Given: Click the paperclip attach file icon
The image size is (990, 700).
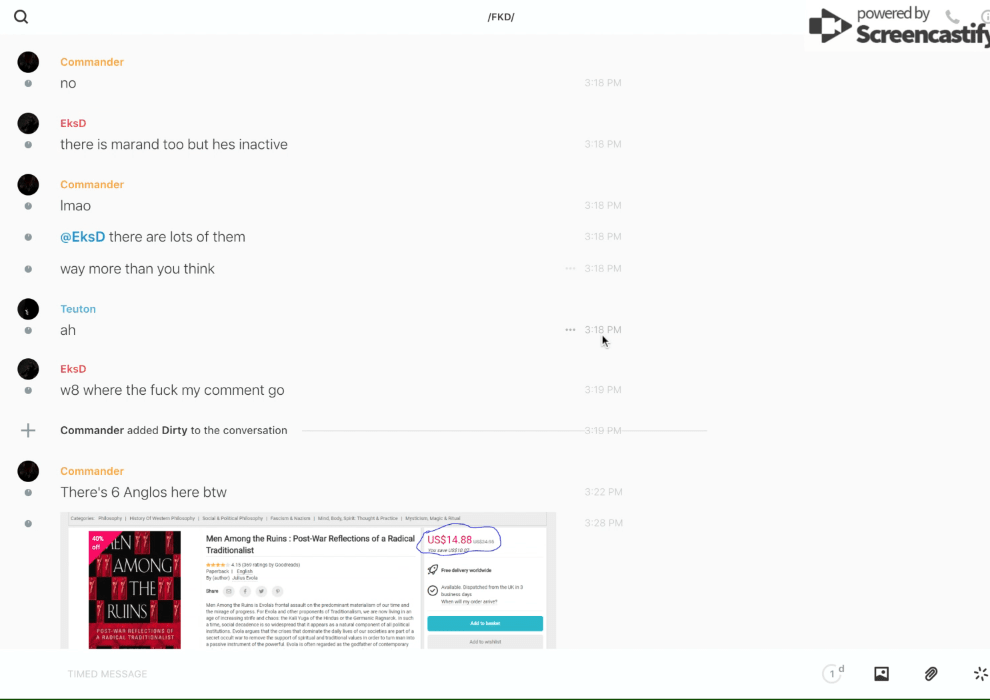Looking at the screenshot, I should click(931, 674).
